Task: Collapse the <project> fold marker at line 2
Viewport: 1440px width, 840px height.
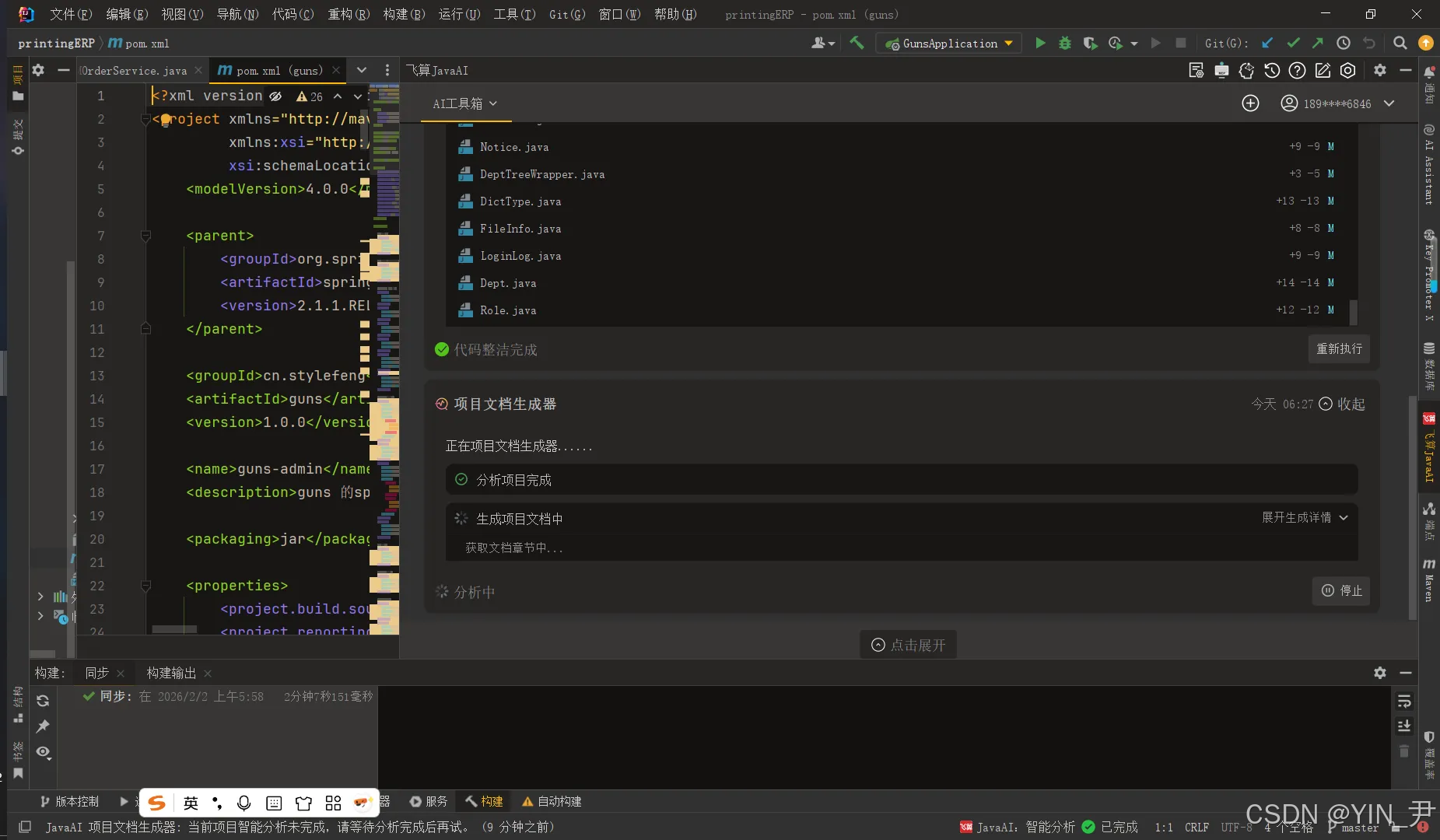Action: pyautogui.click(x=145, y=119)
